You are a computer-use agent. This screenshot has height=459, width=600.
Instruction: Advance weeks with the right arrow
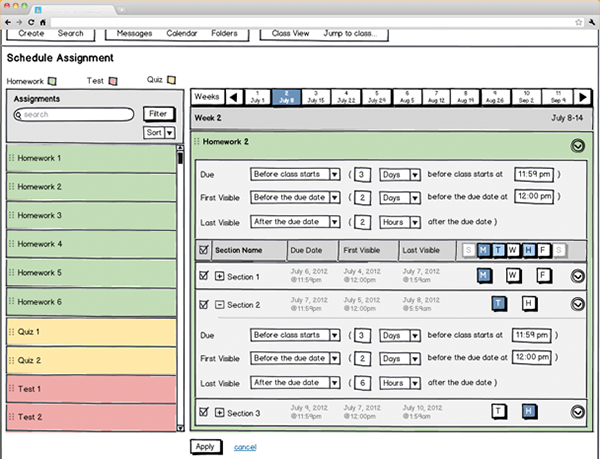coord(585,97)
